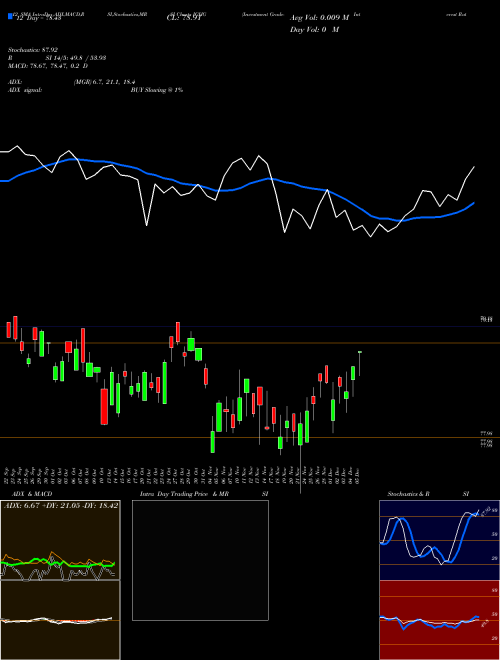Click the blue 12 Day SMA legend square
Image resolution: width=500 pixels, height=660 pixels.
coord(10,16)
